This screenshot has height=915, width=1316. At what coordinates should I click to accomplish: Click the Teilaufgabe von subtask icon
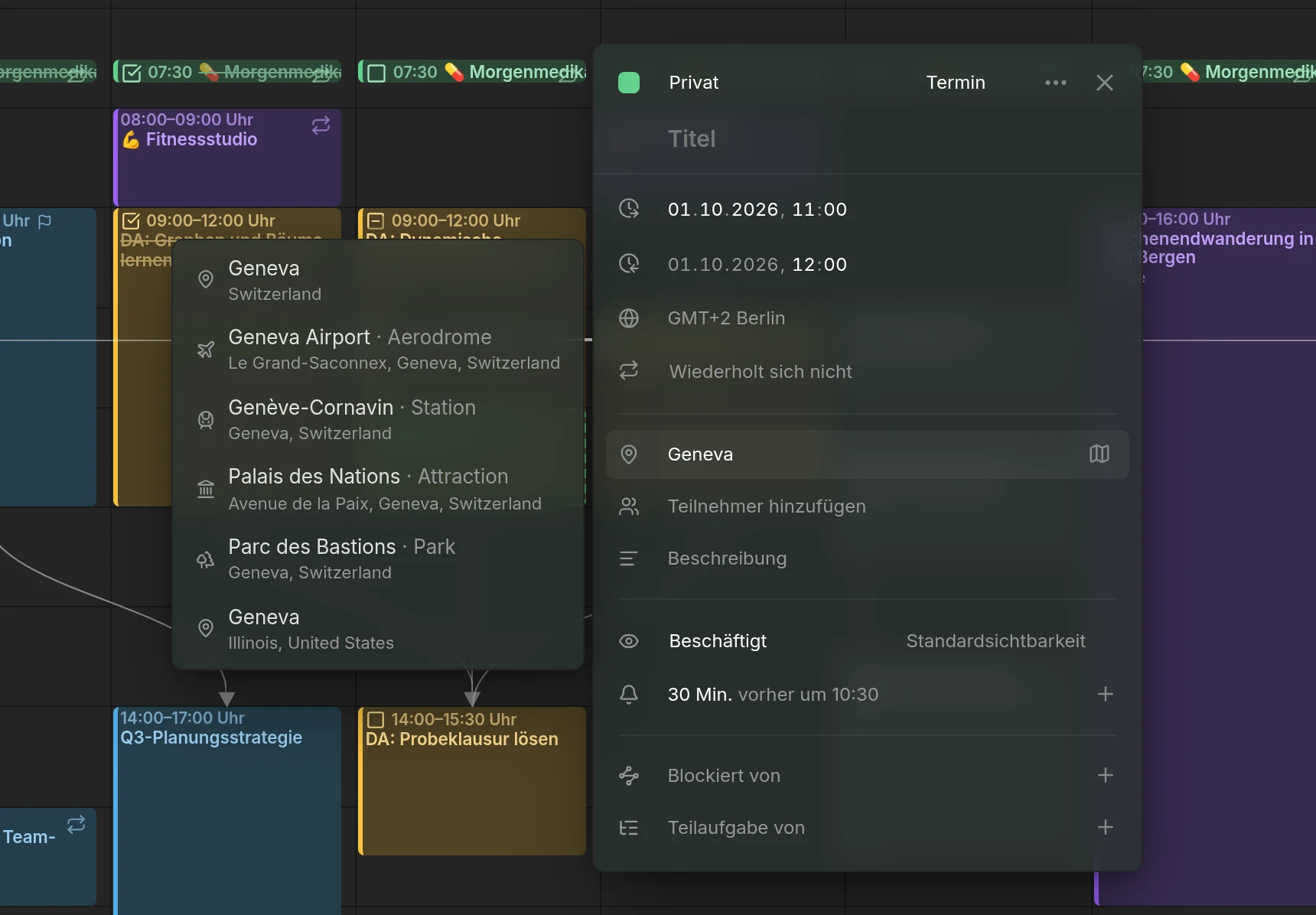[629, 828]
